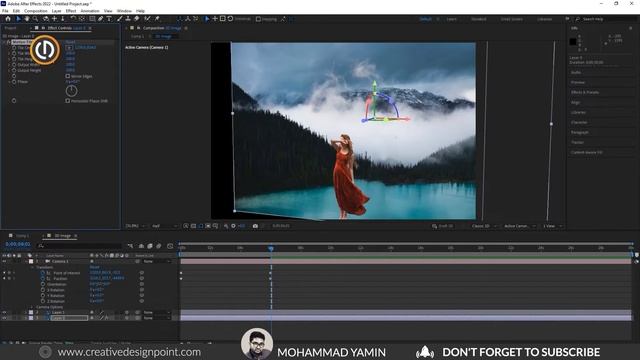Expand Layer 1 properties in timeline
The width and height of the screenshot is (640, 360).
pyautogui.click(x=25, y=312)
